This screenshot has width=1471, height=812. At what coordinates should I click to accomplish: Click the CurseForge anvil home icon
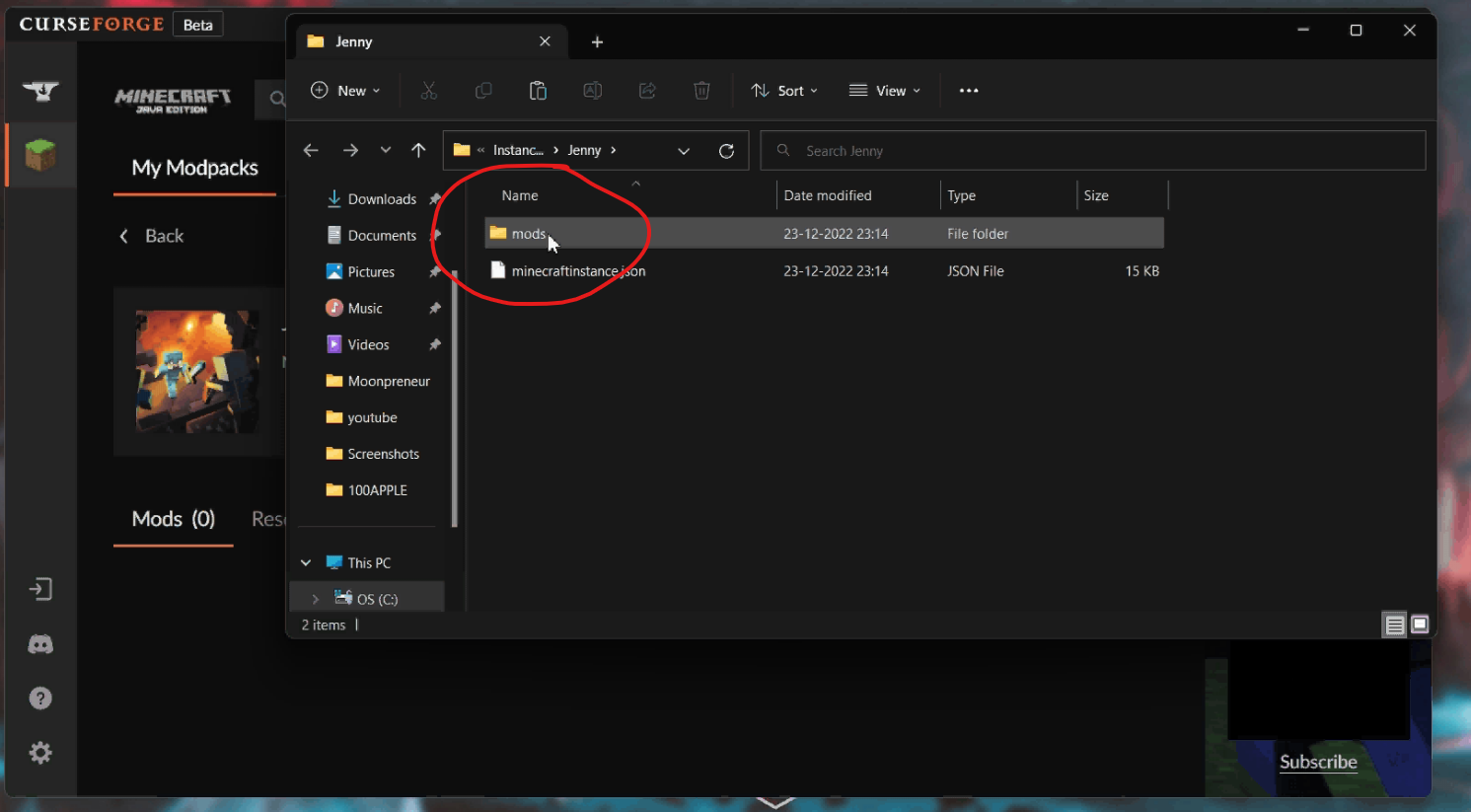[40, 91]
